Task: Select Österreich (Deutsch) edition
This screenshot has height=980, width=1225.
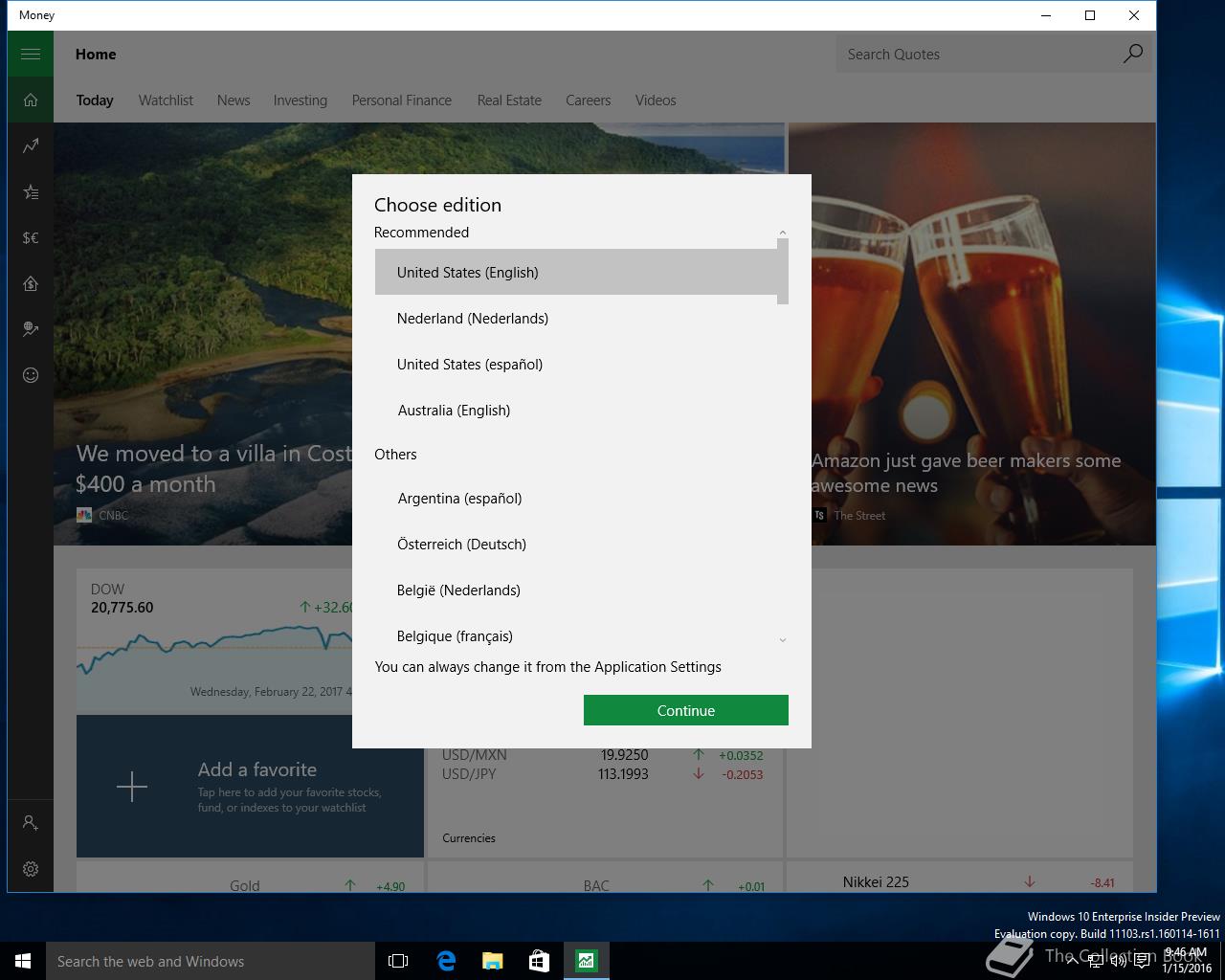Action: pos(576,544)
